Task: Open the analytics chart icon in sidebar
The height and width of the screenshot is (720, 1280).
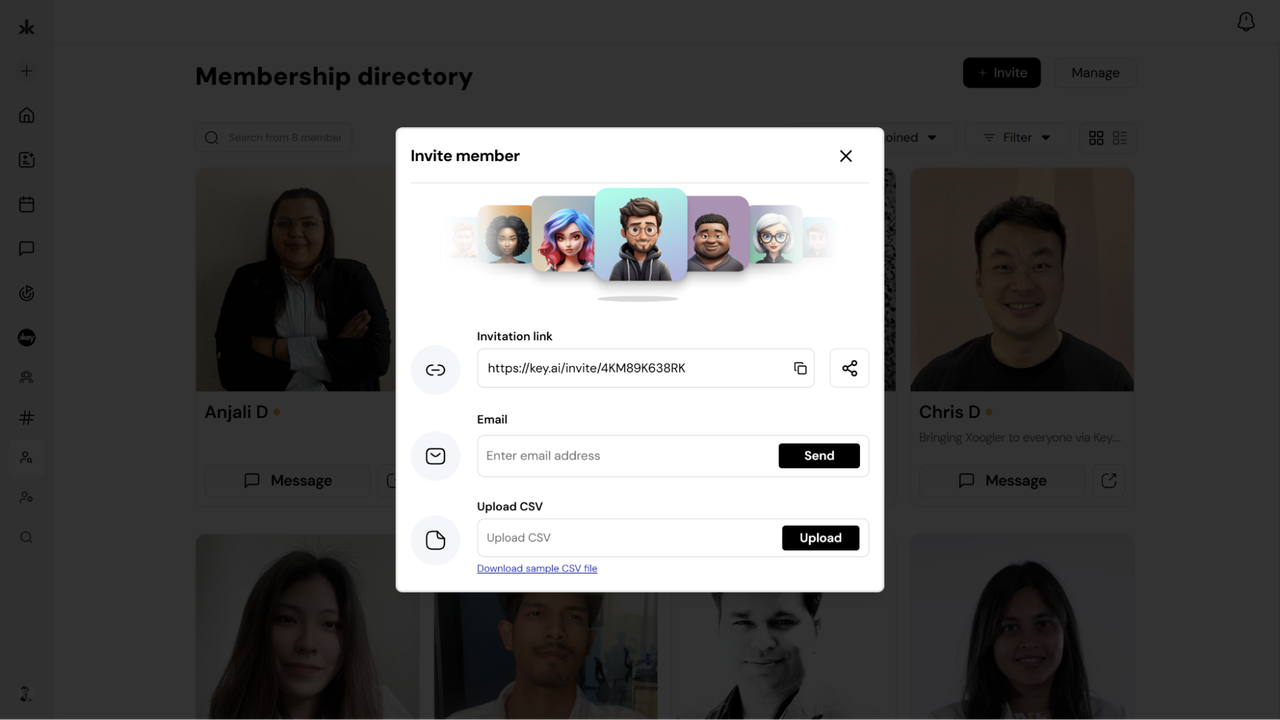Action: [x=27, y=293]
